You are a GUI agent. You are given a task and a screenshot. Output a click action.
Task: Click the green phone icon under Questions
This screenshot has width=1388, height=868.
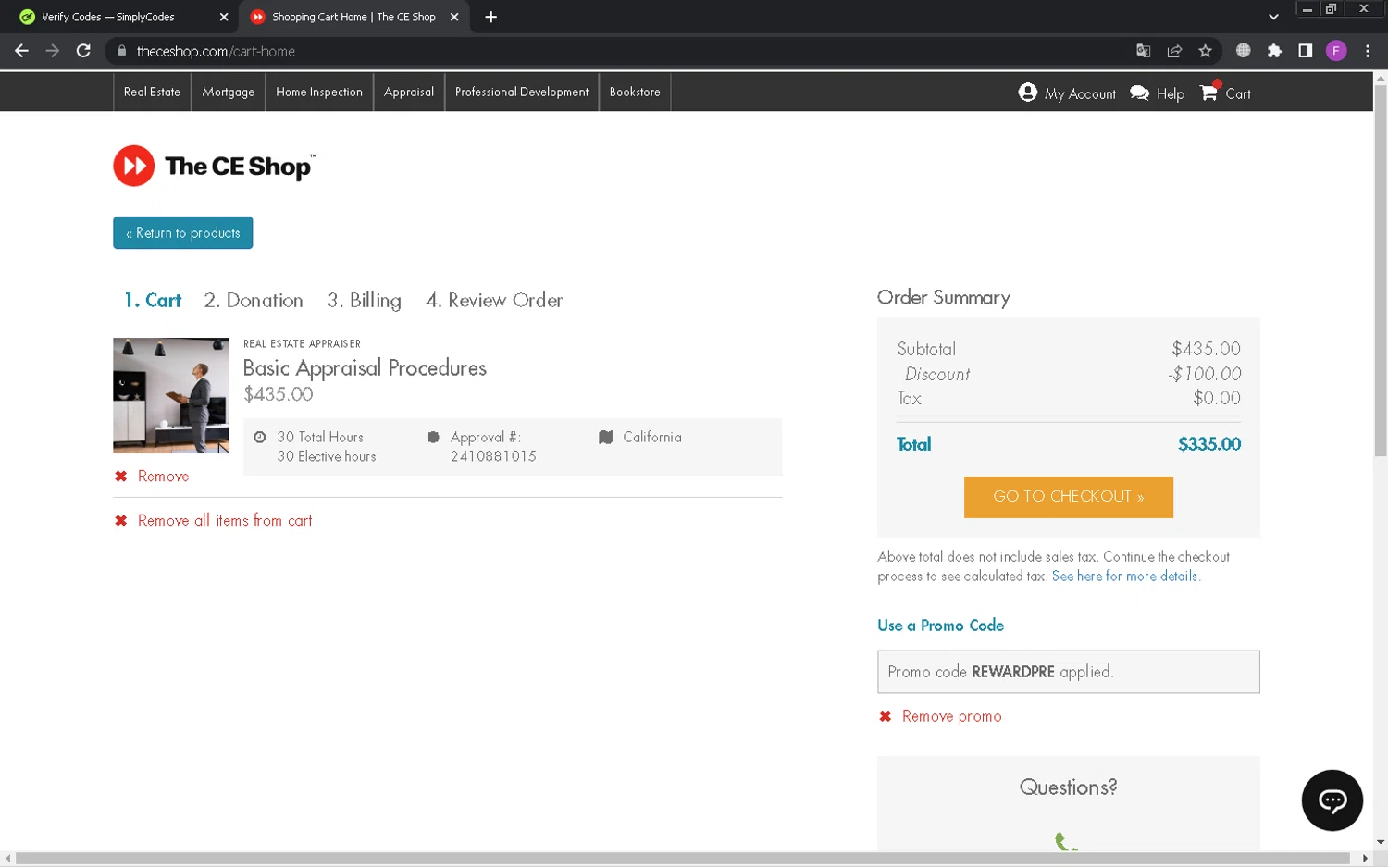[1066, 841]
